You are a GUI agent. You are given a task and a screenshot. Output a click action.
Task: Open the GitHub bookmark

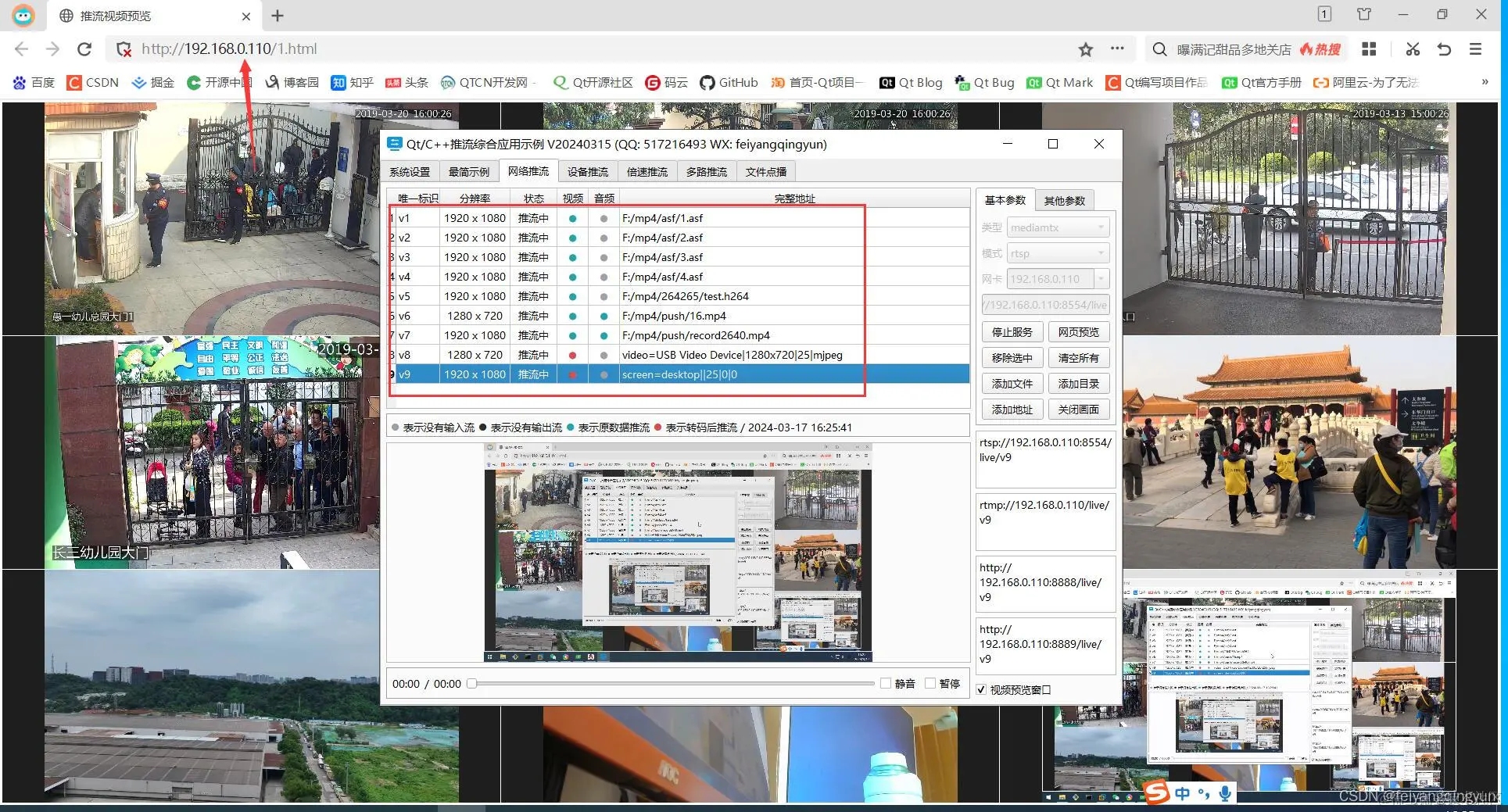728,82
